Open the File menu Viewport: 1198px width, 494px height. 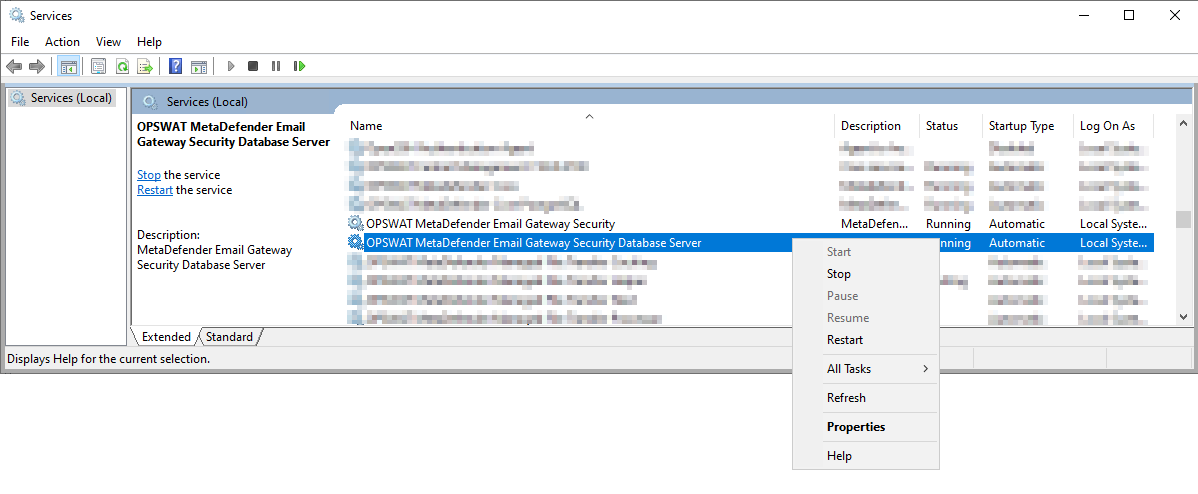(x=20, y=42)
